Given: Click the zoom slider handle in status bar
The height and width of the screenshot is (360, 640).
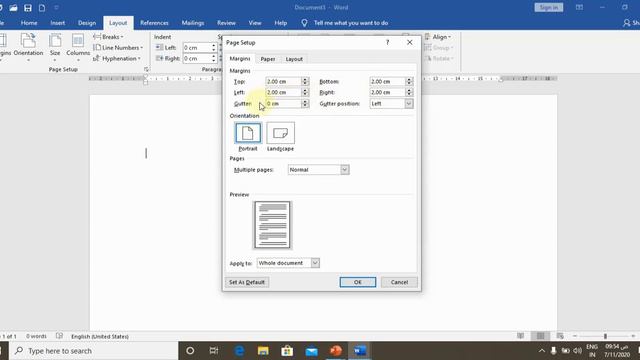Looking at the screenshot, I should (605, 336).
